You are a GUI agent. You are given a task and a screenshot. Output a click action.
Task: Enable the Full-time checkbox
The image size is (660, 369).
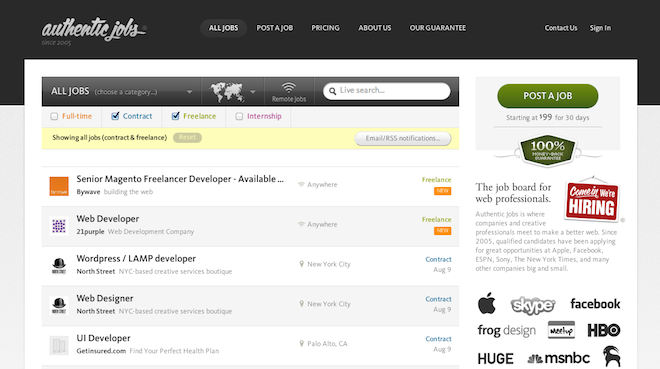(x=54, y=117)
